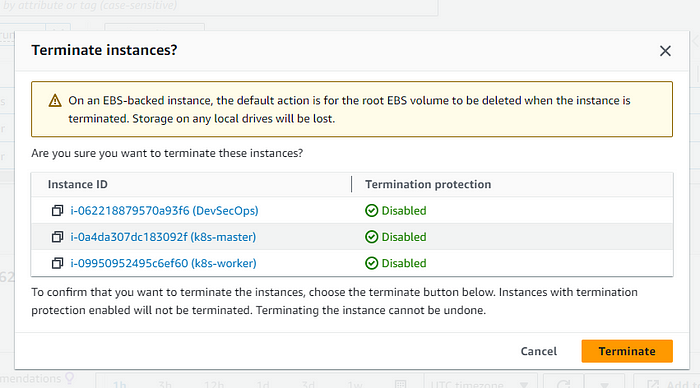Click the k8s-master Disabled checkmark icon

[371, 237]
